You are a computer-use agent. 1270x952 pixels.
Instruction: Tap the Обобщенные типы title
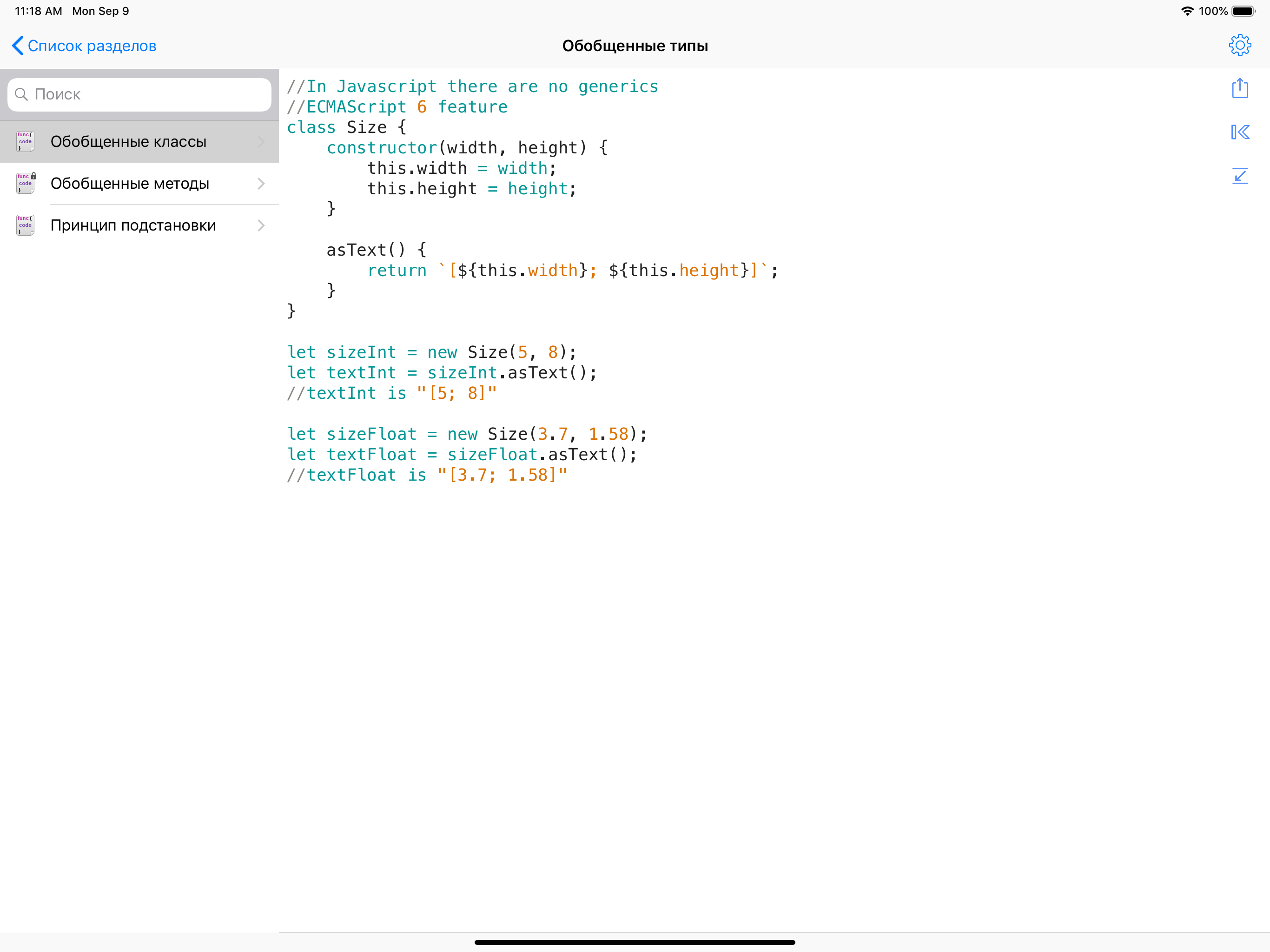(635, 46)
